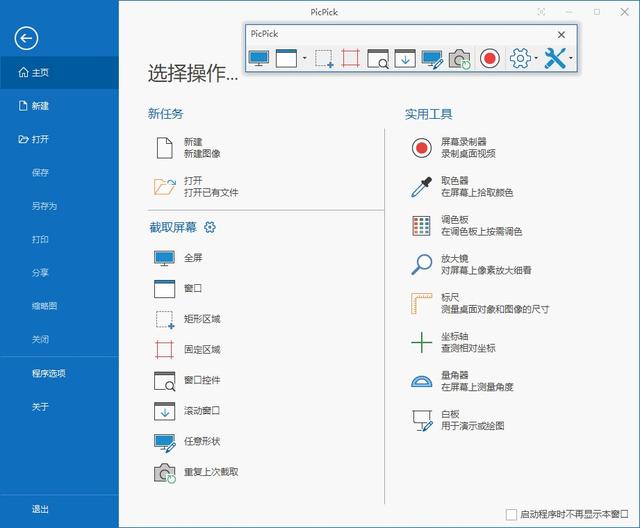Click the 全屏 monitor icon
Viewport: 640px width, 528px height.
(164, 258)
